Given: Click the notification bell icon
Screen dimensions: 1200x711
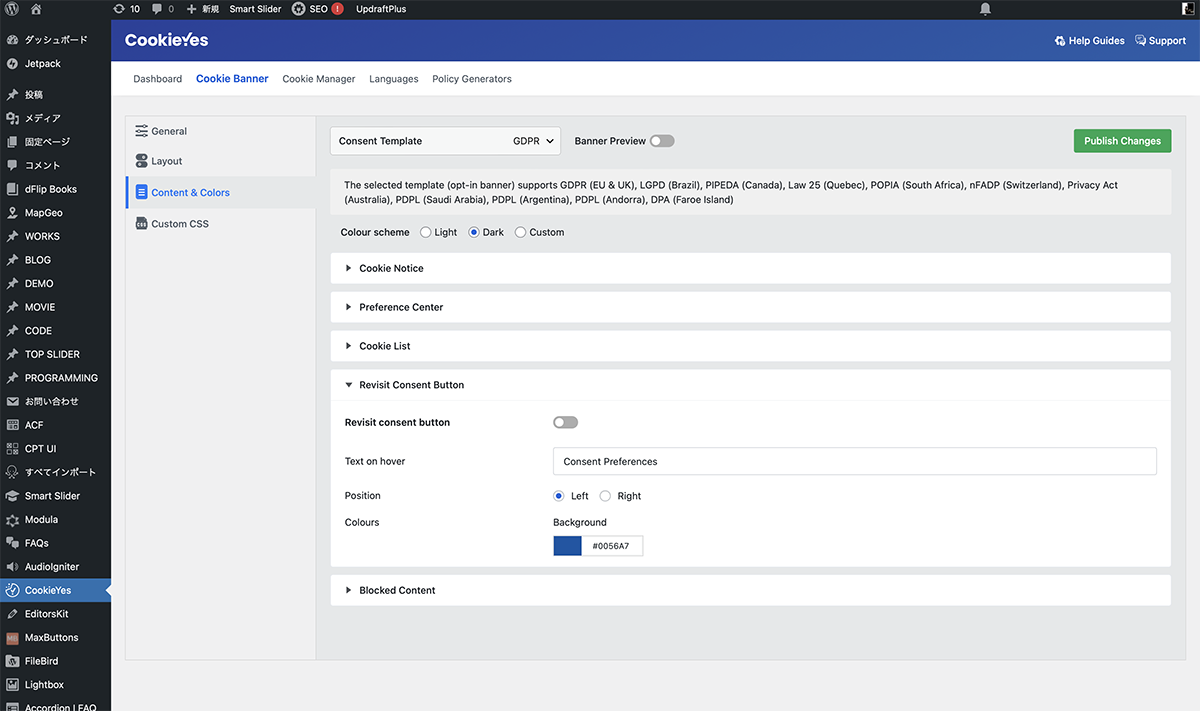Looking at the screenshot, I should [985, 9].
